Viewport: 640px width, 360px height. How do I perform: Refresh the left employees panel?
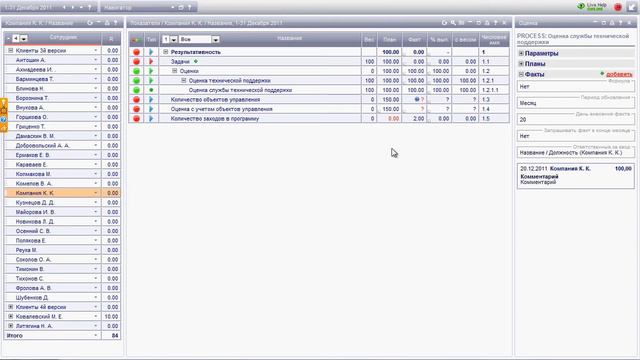[x=90, y=23]
